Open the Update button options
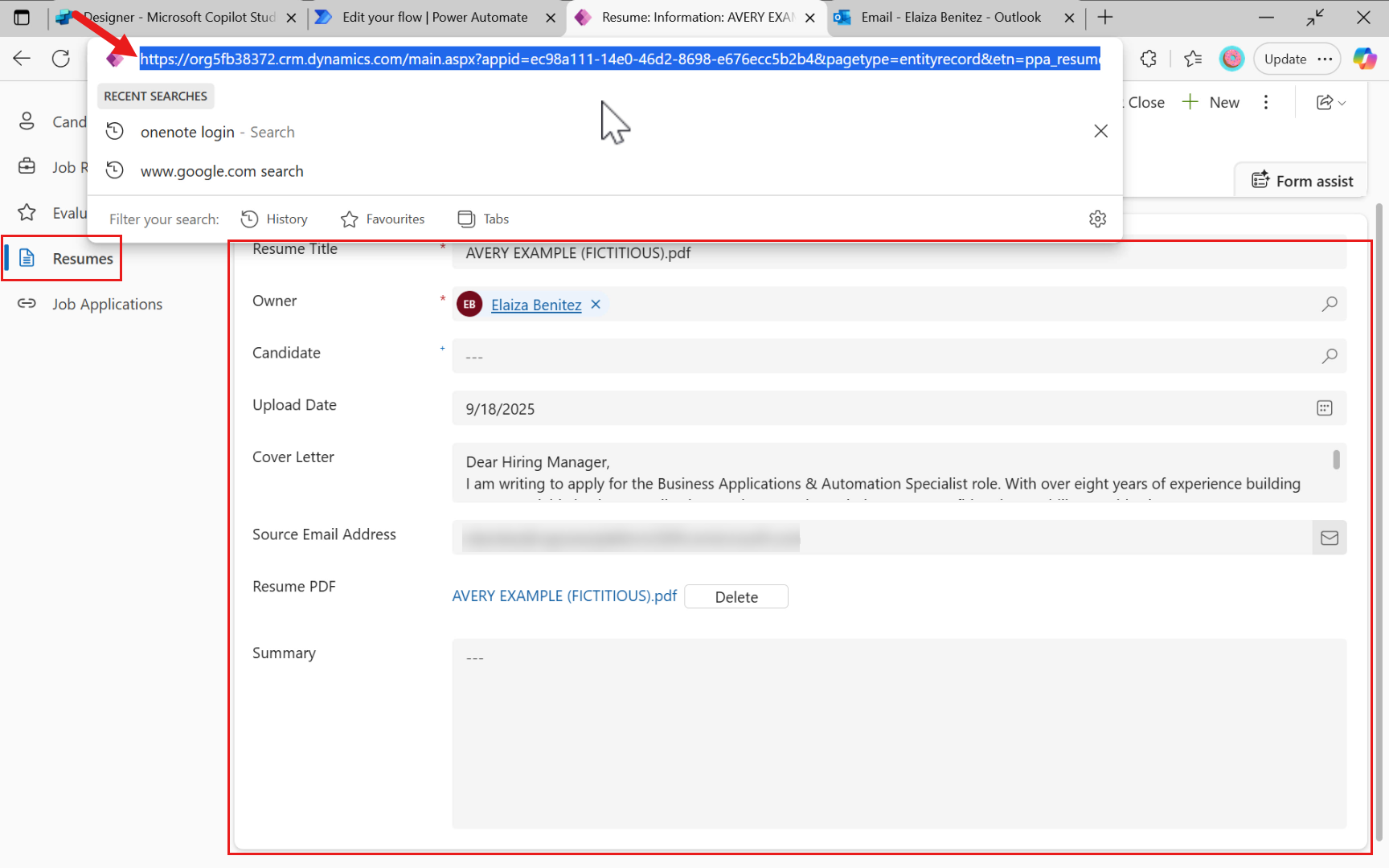1389x868 pixels. (x=1325, y=58)
